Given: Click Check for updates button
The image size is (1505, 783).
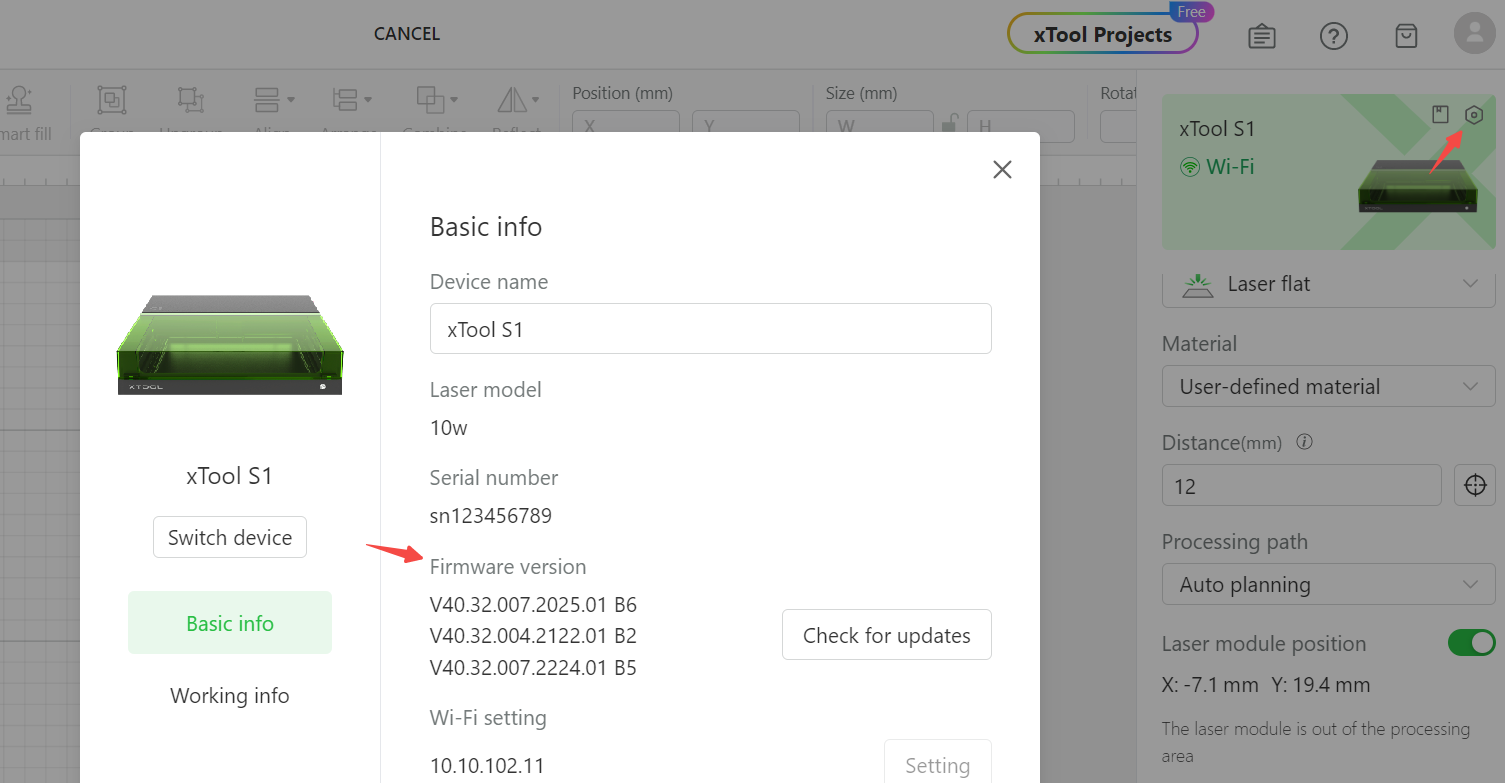Looking at the screenshot, I should point(887,635).
